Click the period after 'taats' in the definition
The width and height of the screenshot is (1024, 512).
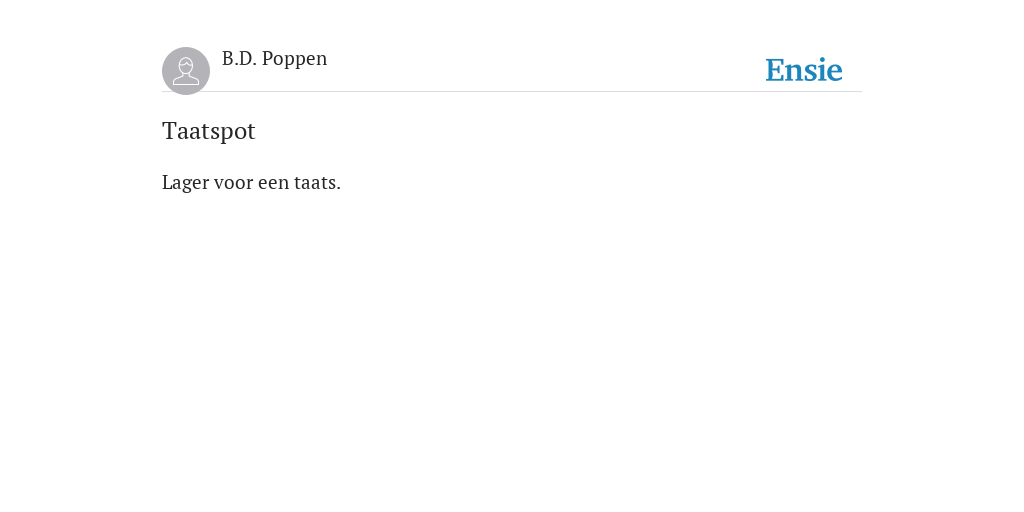(338, 189)
